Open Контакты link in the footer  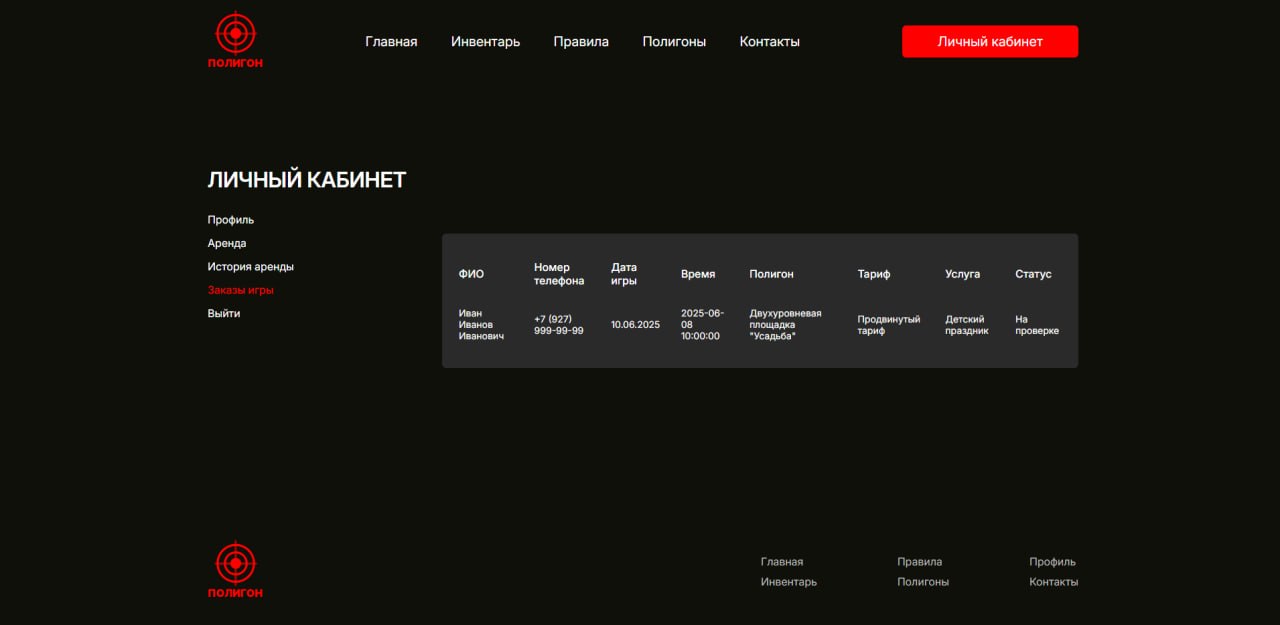coord(1054,582)
